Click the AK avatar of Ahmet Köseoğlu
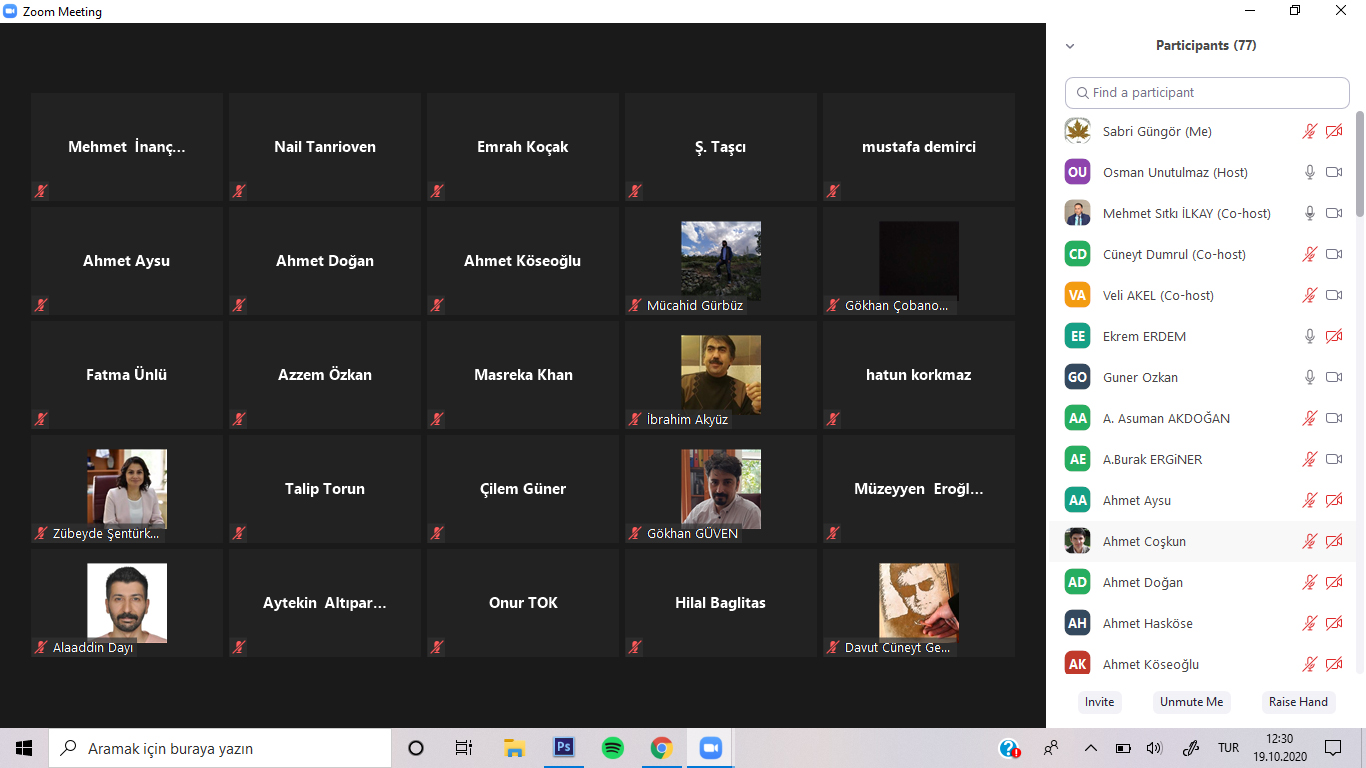Screen dimensions: 1366x768 1077,664
